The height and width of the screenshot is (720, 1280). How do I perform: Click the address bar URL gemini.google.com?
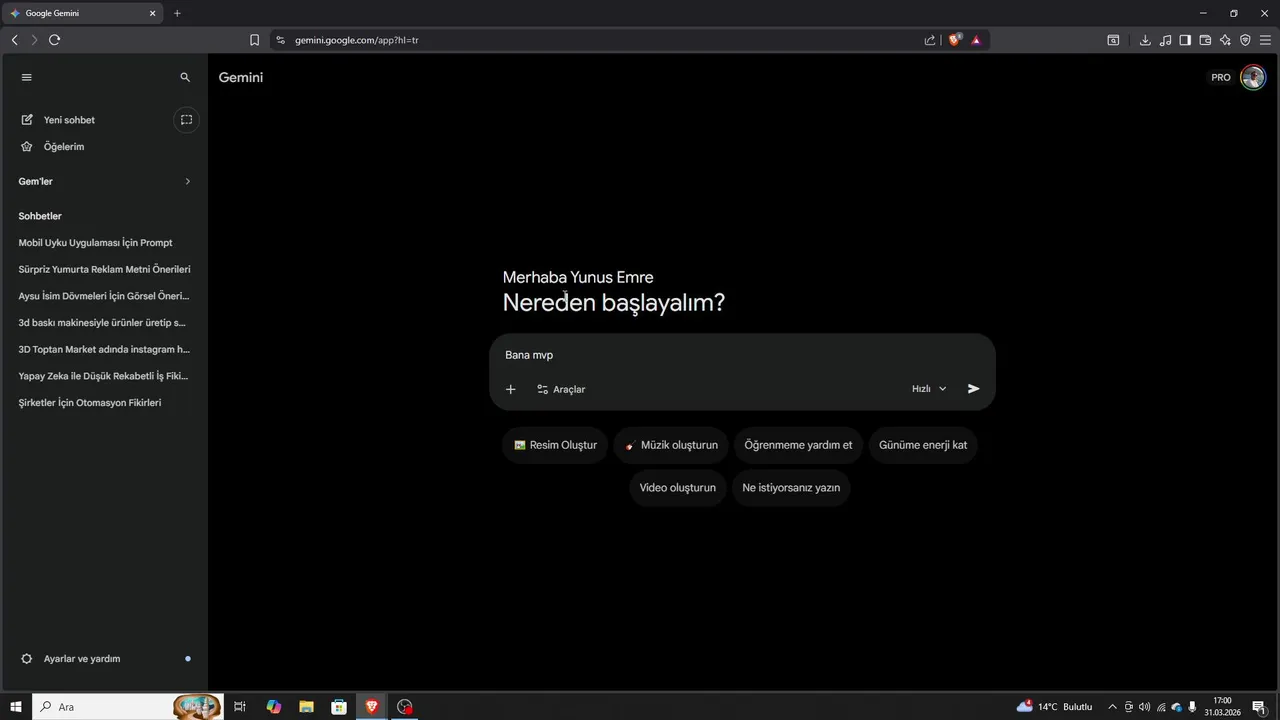click(x=356, y=40)
